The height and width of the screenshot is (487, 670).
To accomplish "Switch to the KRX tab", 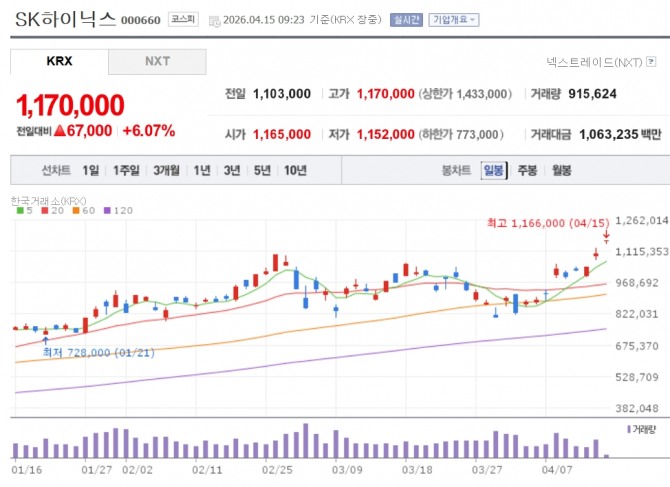I will point(59,61).
